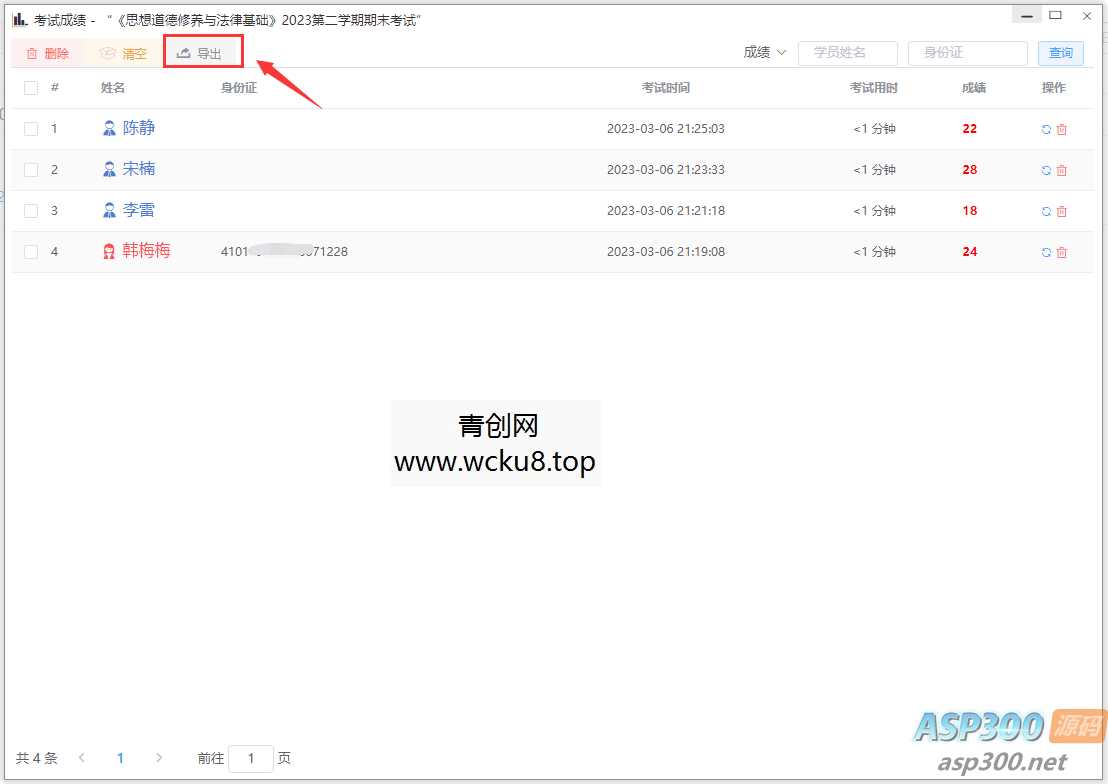This screenshot has width=1108, height=784.
Task: Check the select-all checkbox in header row
Action: 30,88
